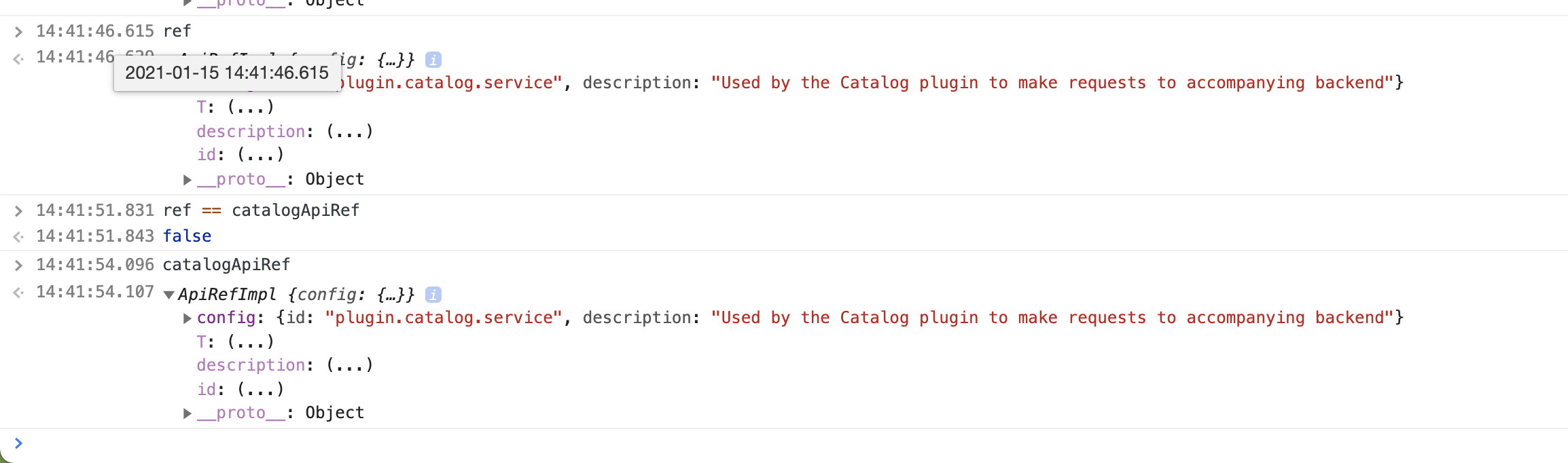The width and height of the screenshot is (1568, 463).
Task: Click the return-value arrow beside false result
Action: point(18,236)
